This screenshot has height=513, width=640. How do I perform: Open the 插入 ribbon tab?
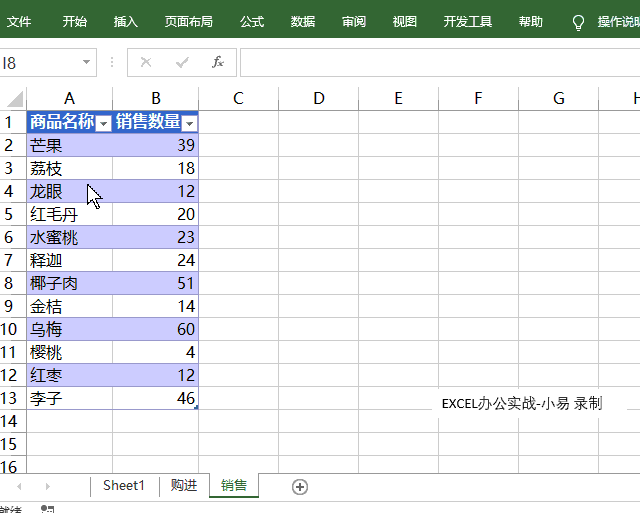126,21
